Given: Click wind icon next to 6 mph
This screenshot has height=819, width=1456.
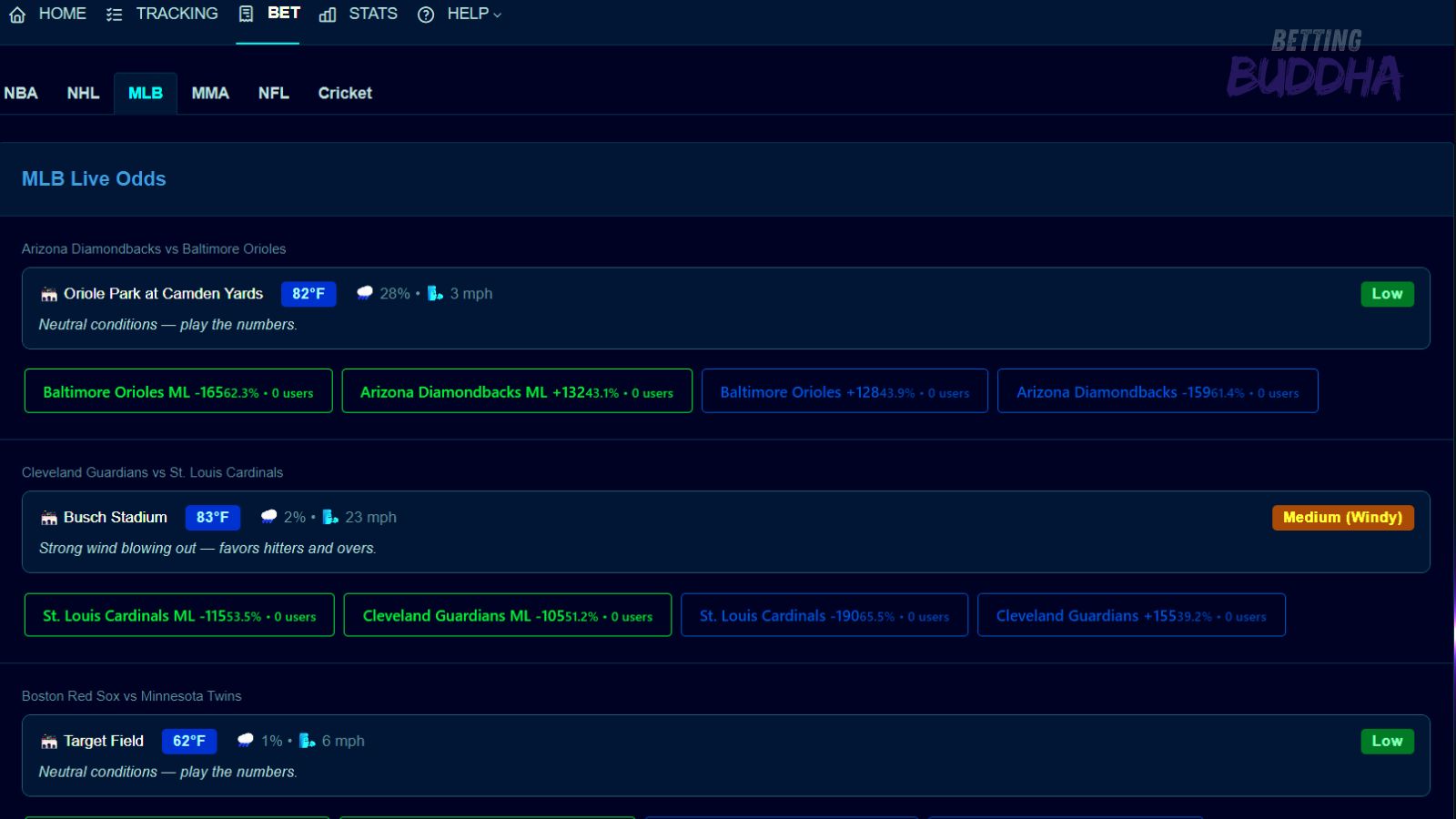Looking at the screenshot, I should (308, 741).
